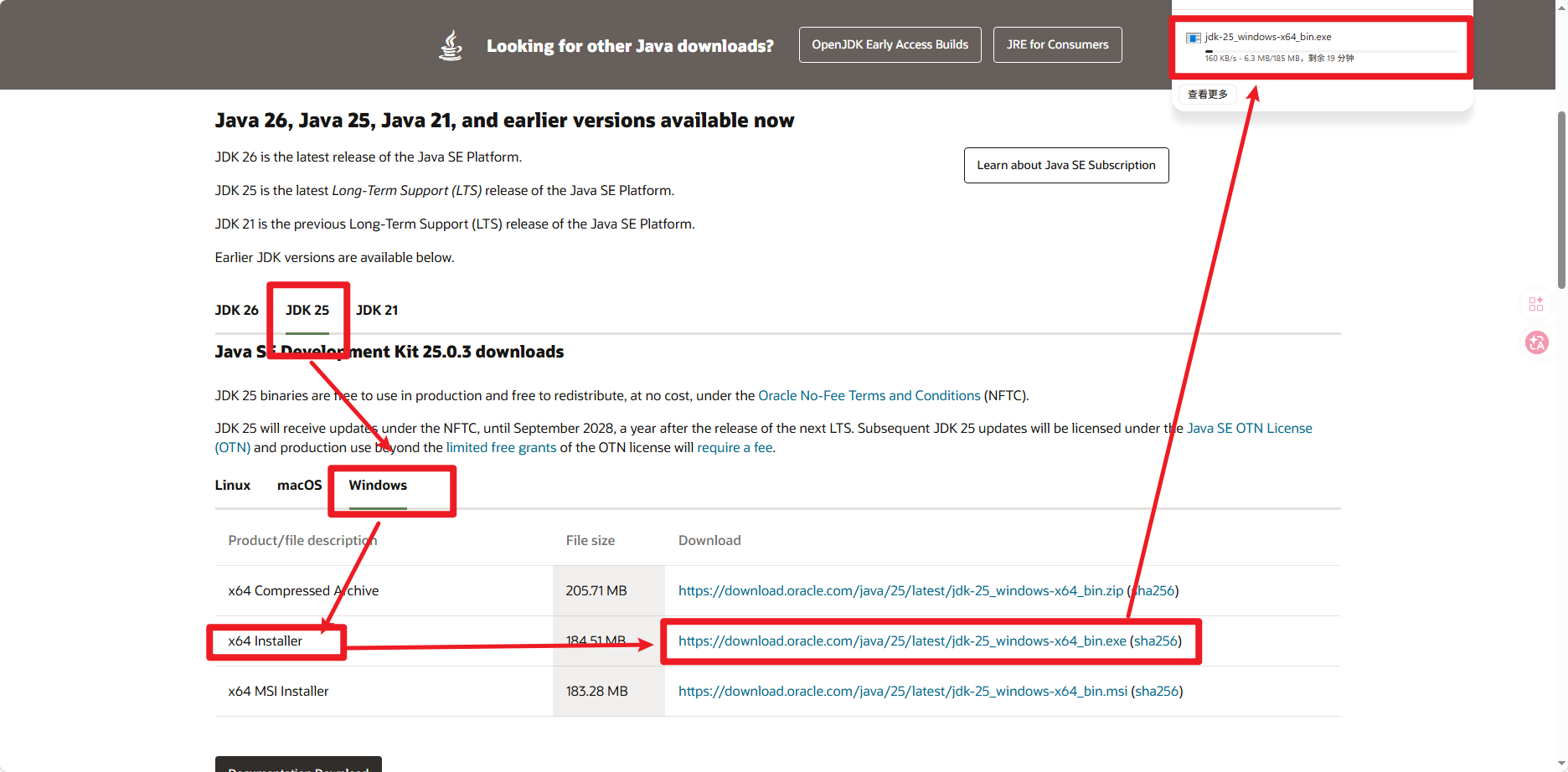The width and height of the screenshot is (1568, 772).
Task: Follow the limited free grants link
Action: point(501,447)
